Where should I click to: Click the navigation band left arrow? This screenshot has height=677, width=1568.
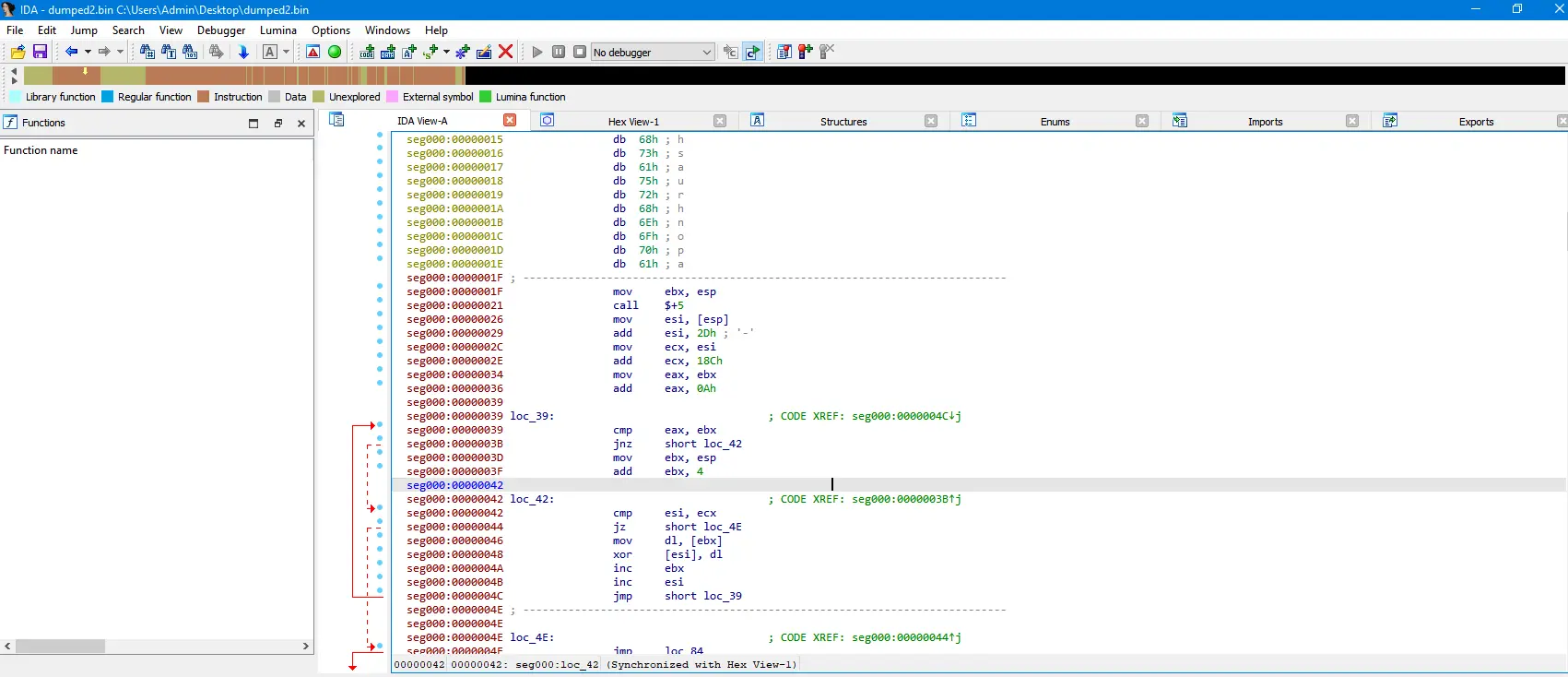point(14,71)
